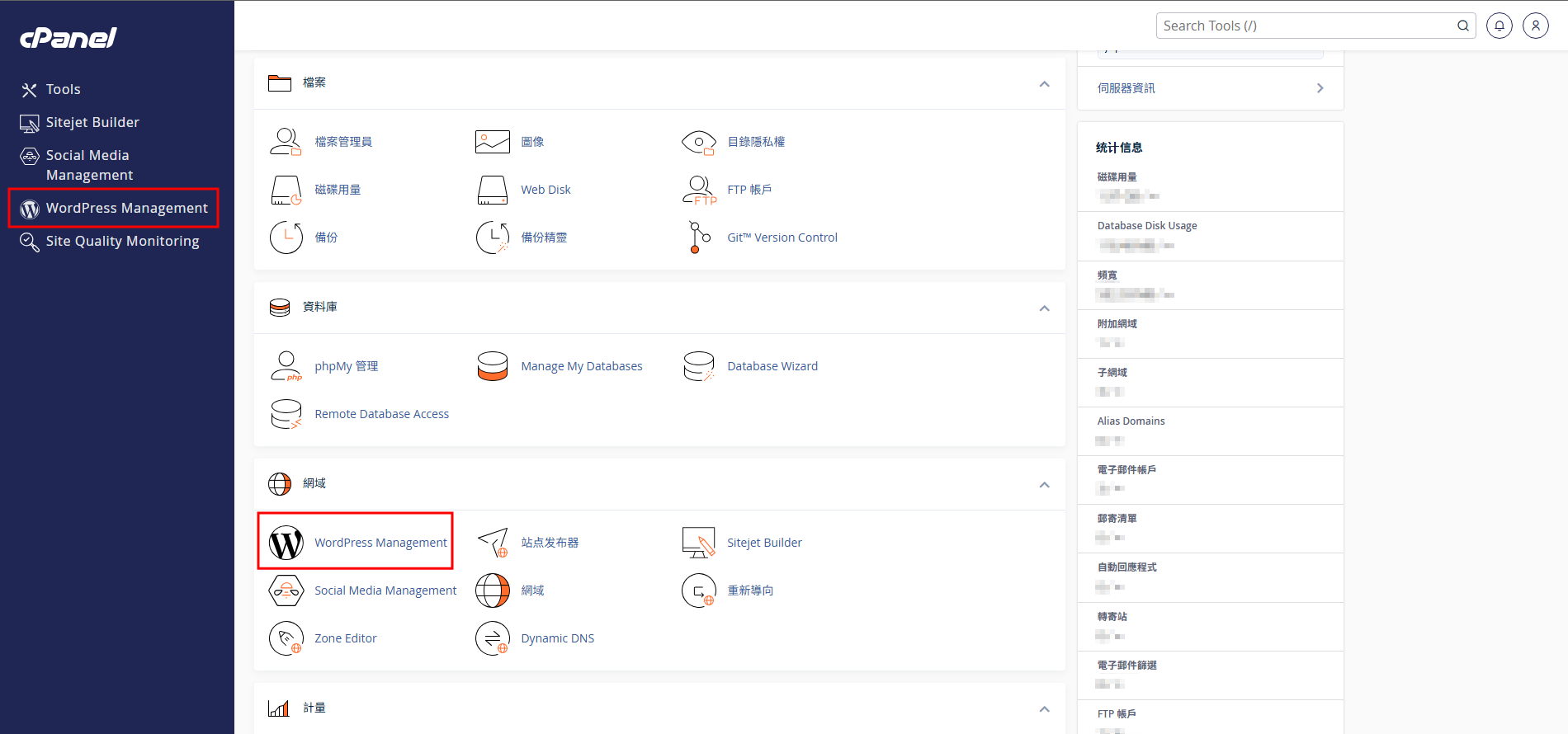Image resolution: width=1568 pixels, height=734 pixels.
Task: Open the Web Disk icon
Action: click(x=492, y=190)
